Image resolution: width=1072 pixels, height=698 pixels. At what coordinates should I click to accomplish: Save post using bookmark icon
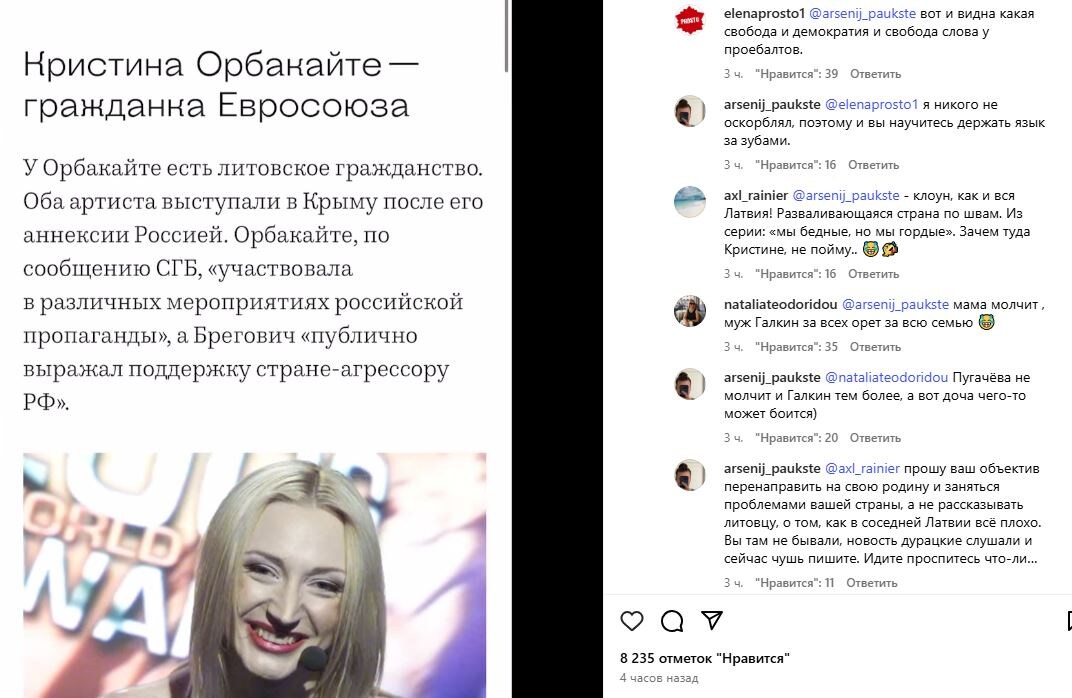point(1069,621)
